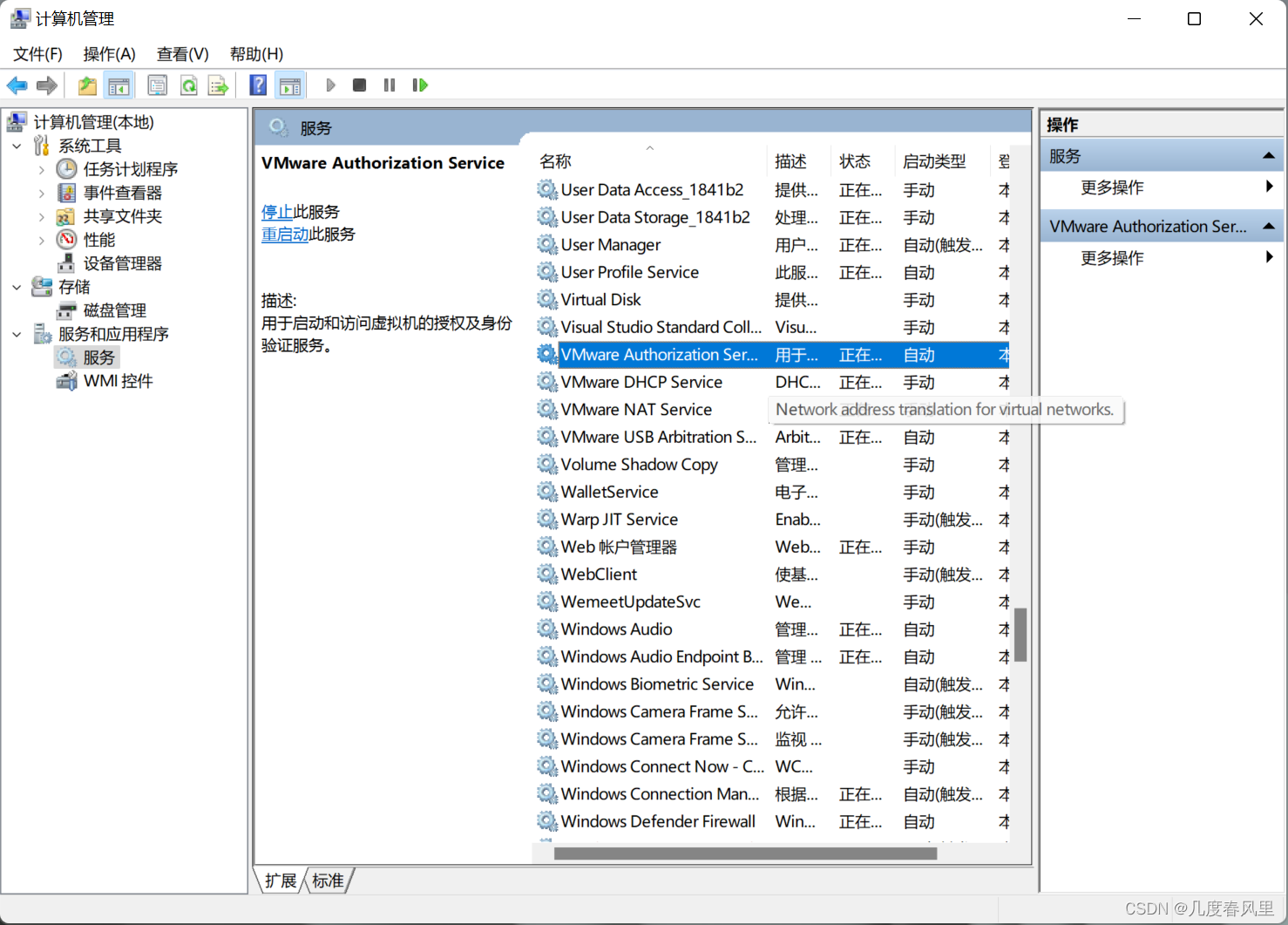This screenshot has width=1288, height=925.
Task: Open the Properties toolbar icon
Action: click(x=158, y=85)
